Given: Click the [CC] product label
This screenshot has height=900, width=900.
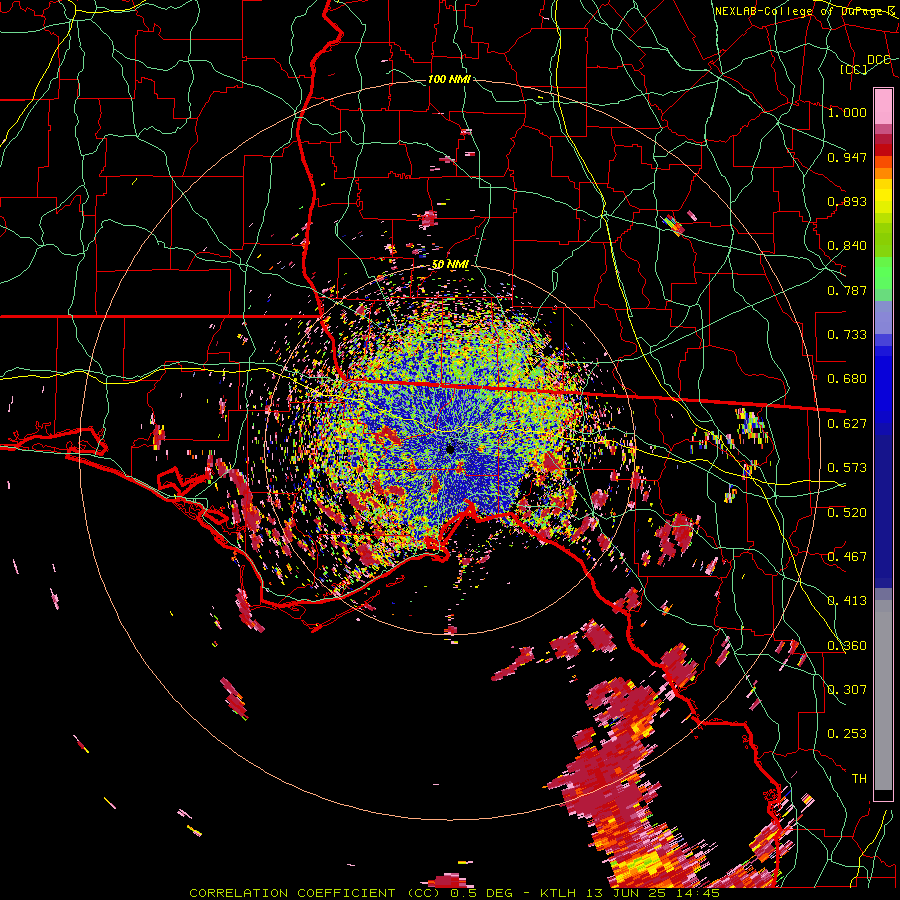Looking at the screenshot, I should [x=853, y=69].
